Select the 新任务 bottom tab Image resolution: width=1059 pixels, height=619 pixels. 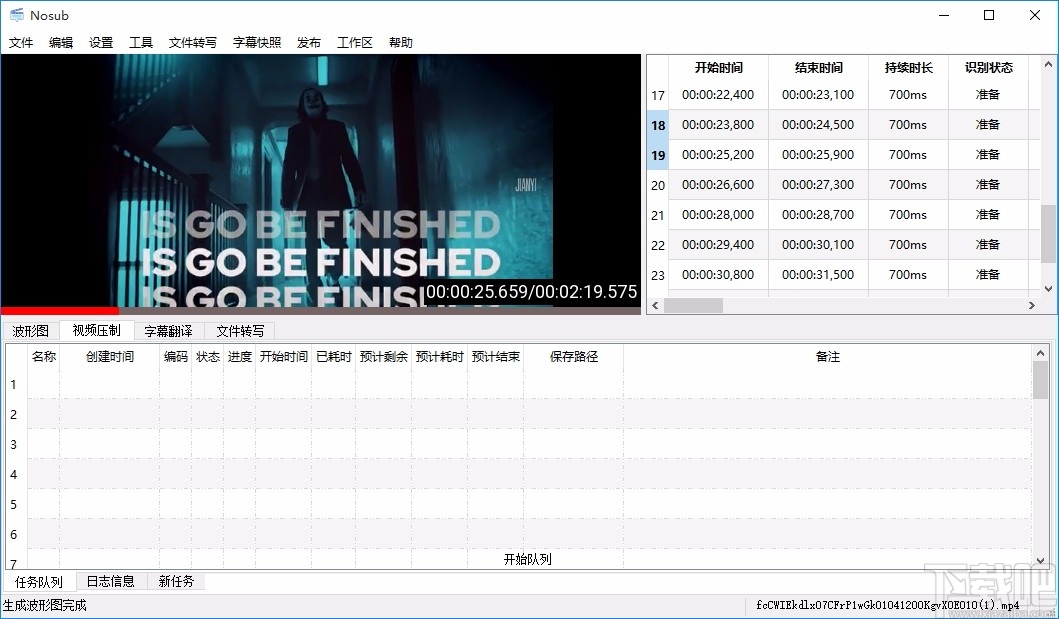[x=176, y=581]
